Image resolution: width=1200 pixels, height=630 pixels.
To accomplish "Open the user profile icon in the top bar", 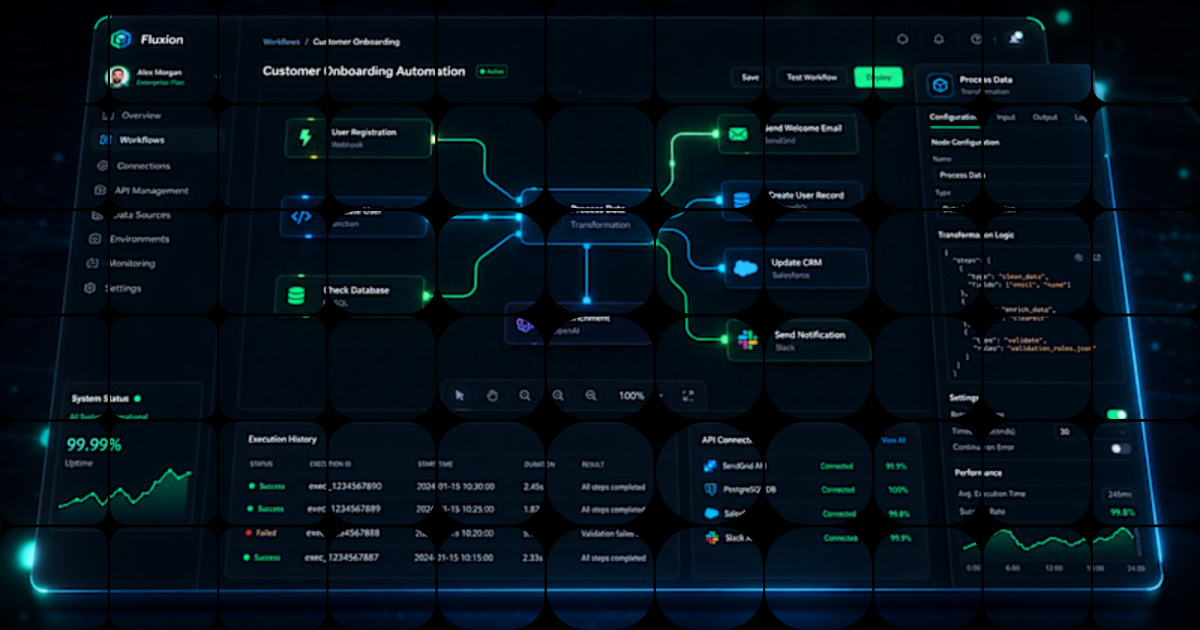I will [x=1015, y=38].
